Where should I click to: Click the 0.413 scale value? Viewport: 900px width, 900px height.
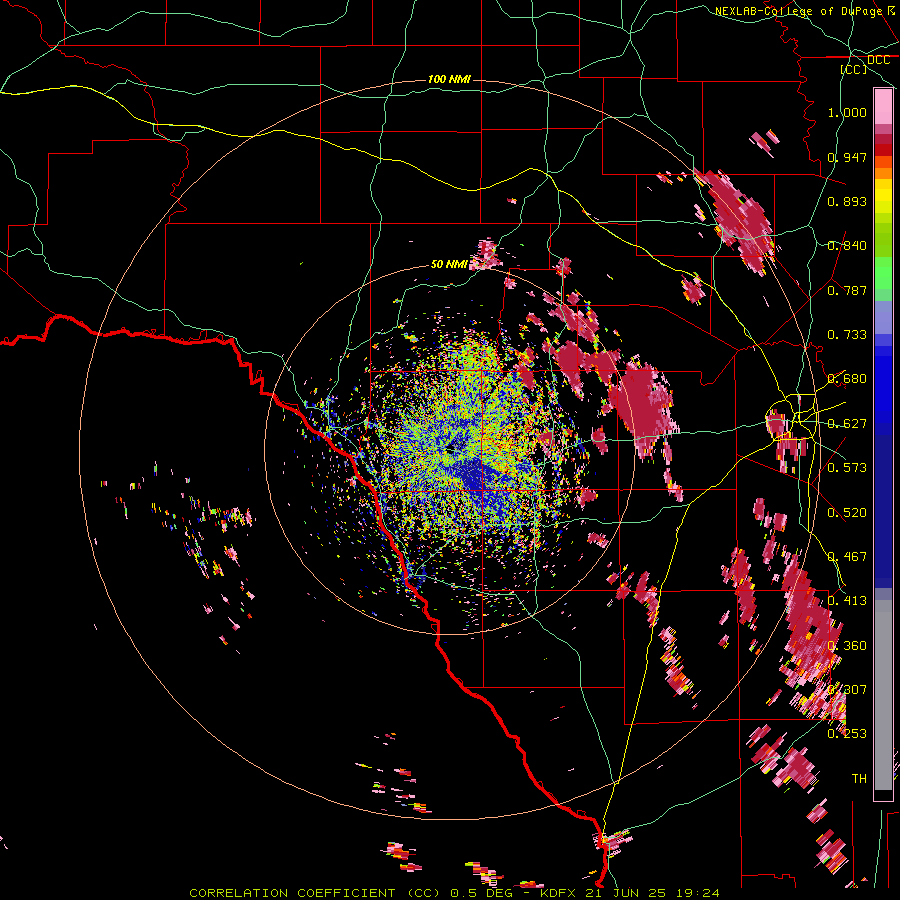click(x=847, y=601)
